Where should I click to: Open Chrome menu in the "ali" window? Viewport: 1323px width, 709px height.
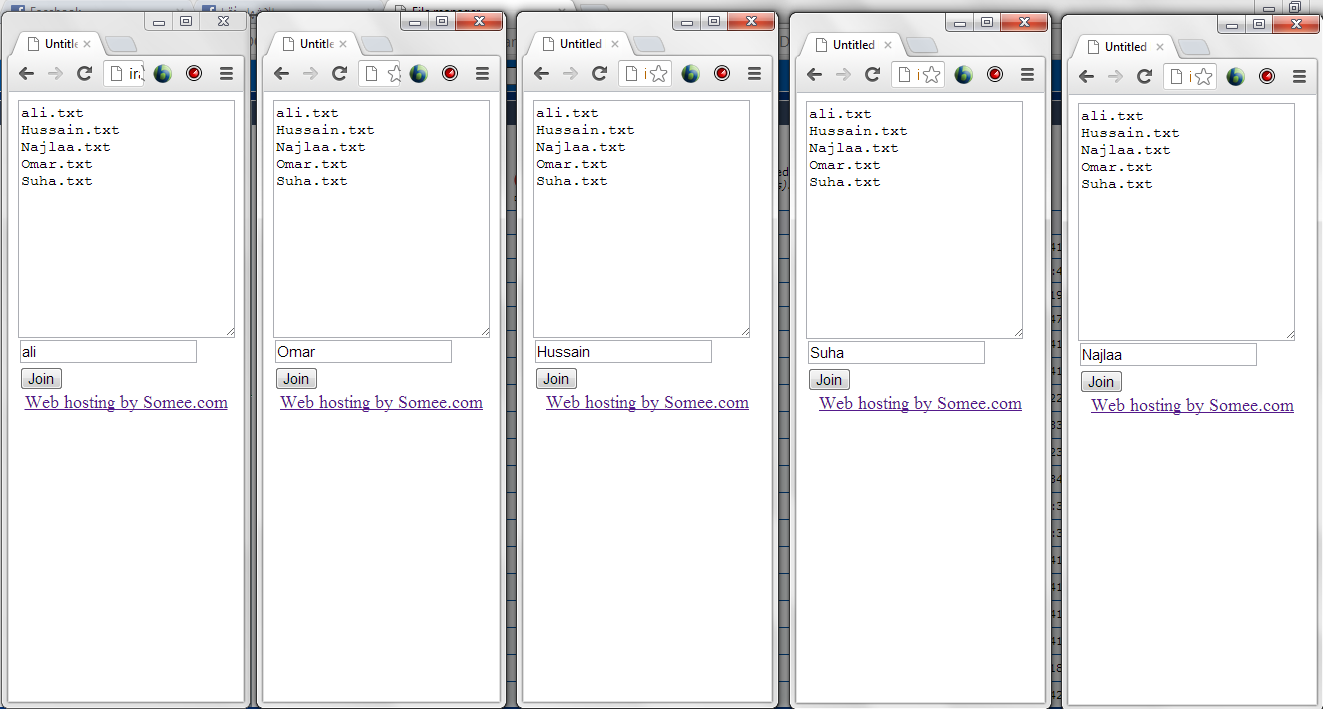coord(226,74)
